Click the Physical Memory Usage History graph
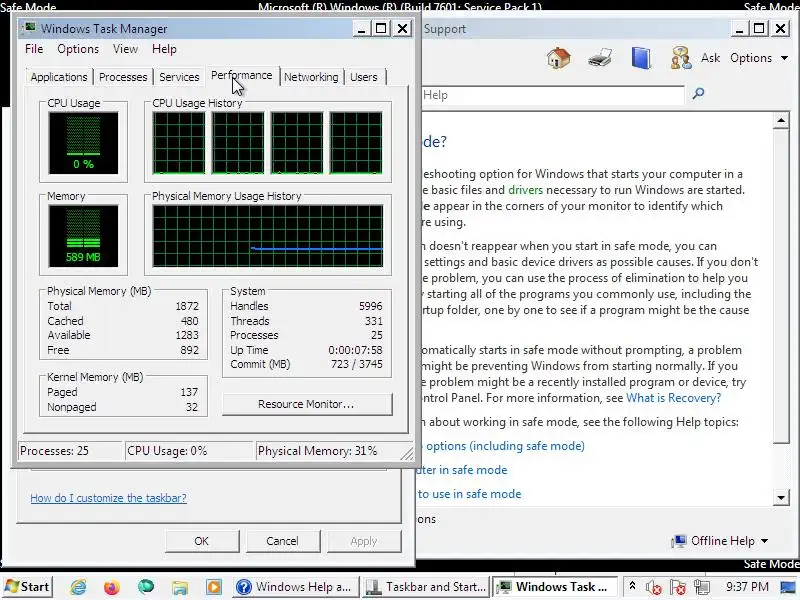800x600 pixels. coord(268,236)
